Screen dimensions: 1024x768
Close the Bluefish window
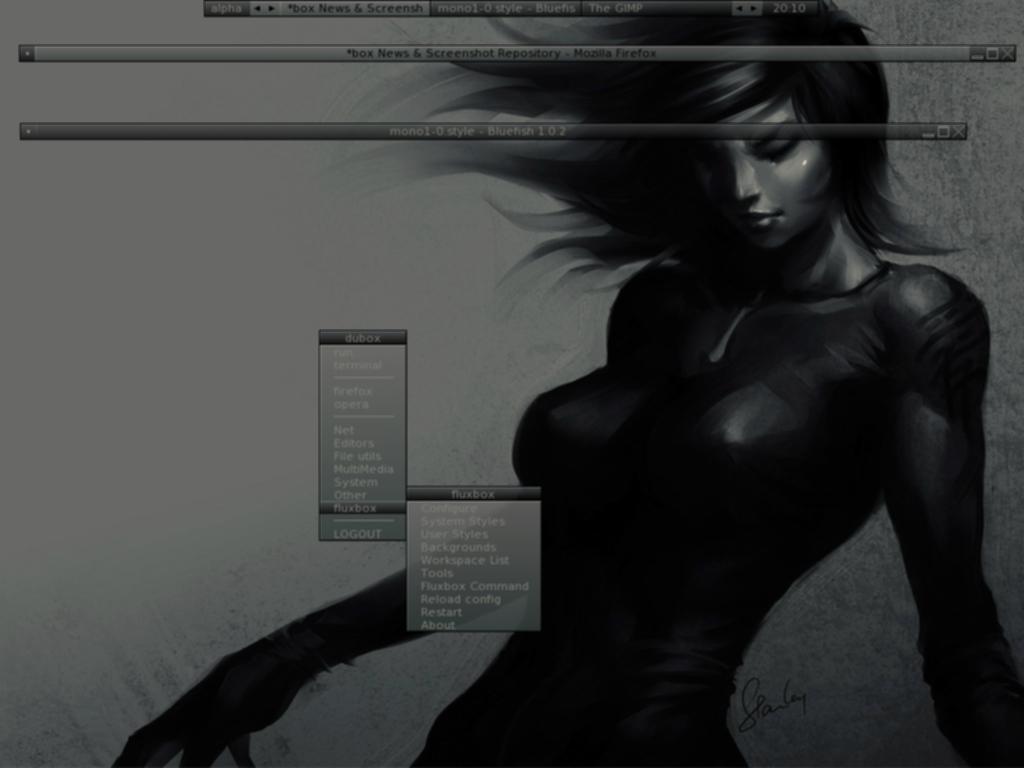coord(959,132)
